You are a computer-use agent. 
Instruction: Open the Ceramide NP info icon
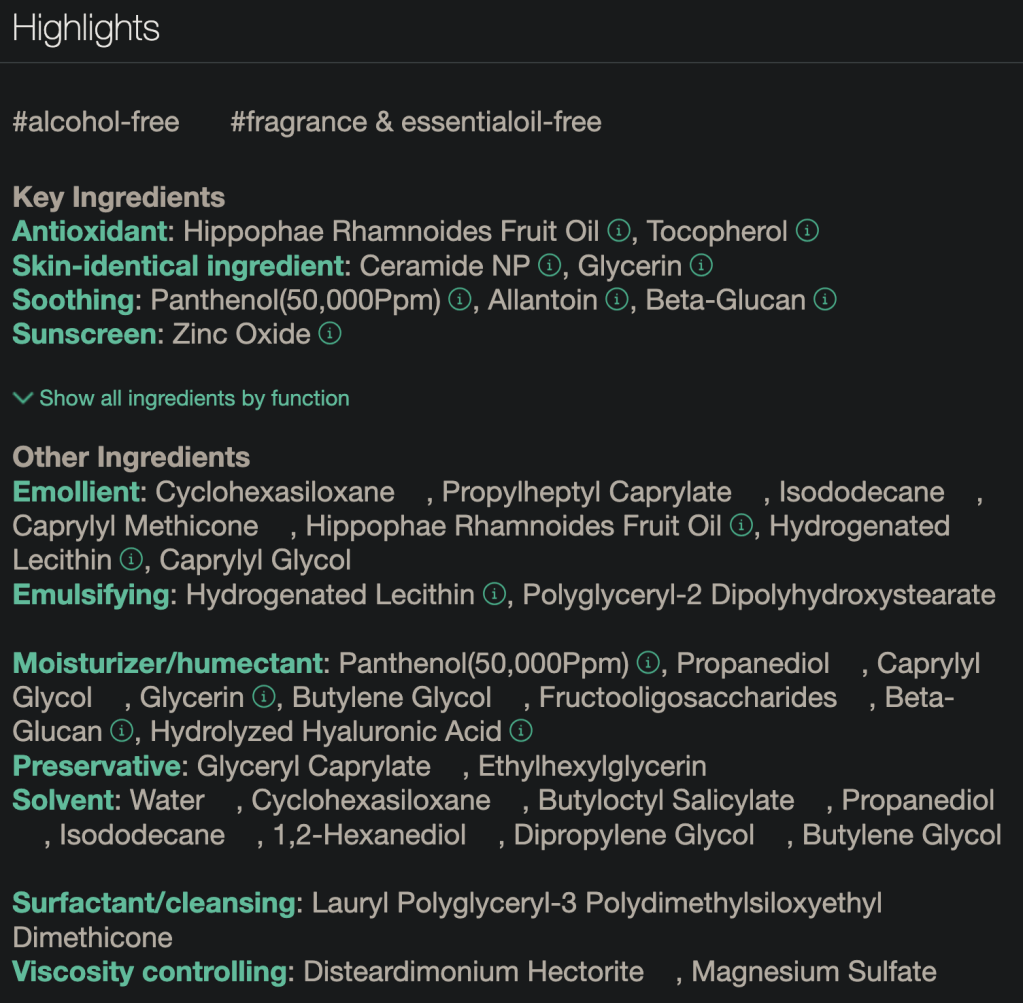(549, 266)
